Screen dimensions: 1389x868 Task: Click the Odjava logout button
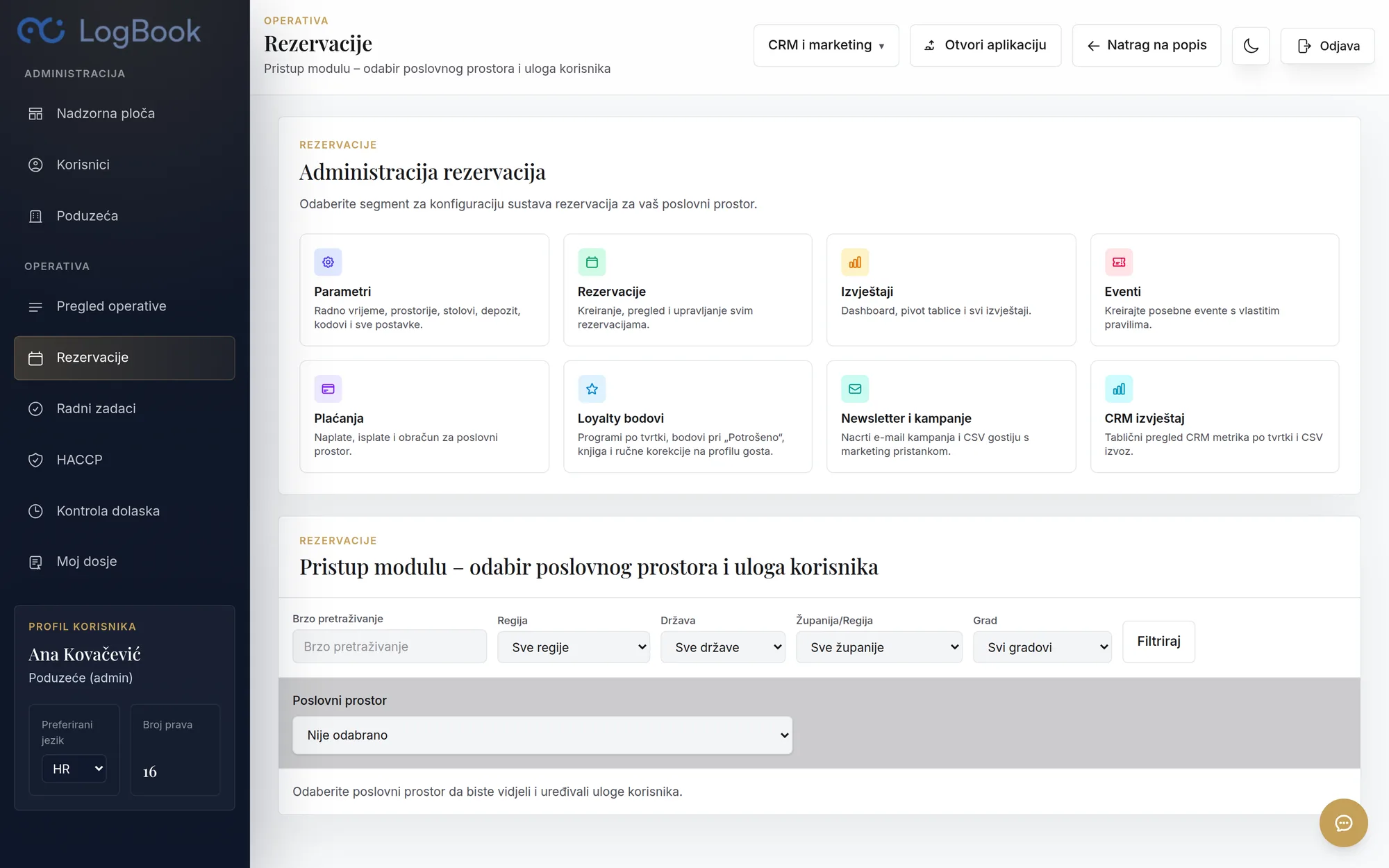tap(1327, 46)
